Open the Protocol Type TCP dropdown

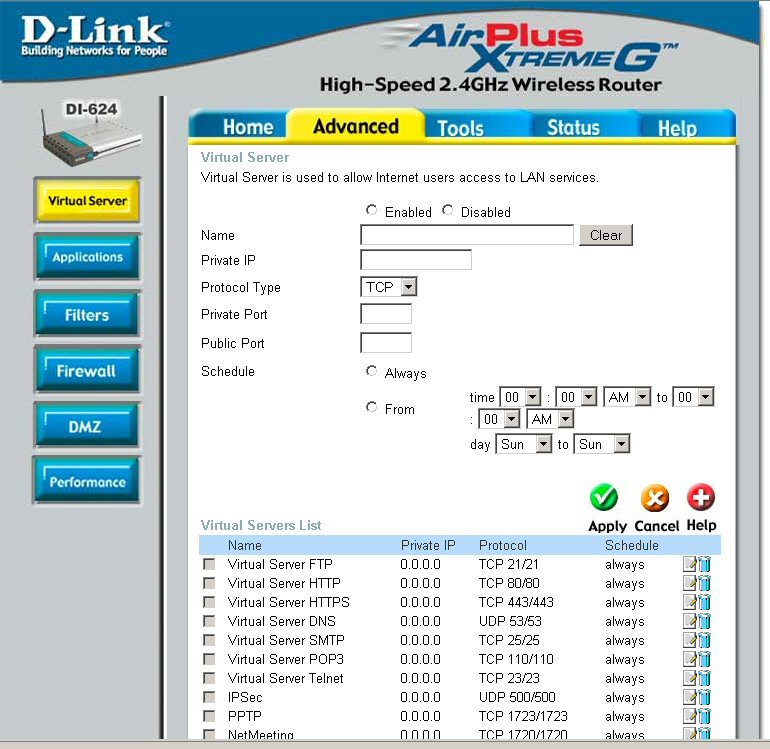(388, 287)
